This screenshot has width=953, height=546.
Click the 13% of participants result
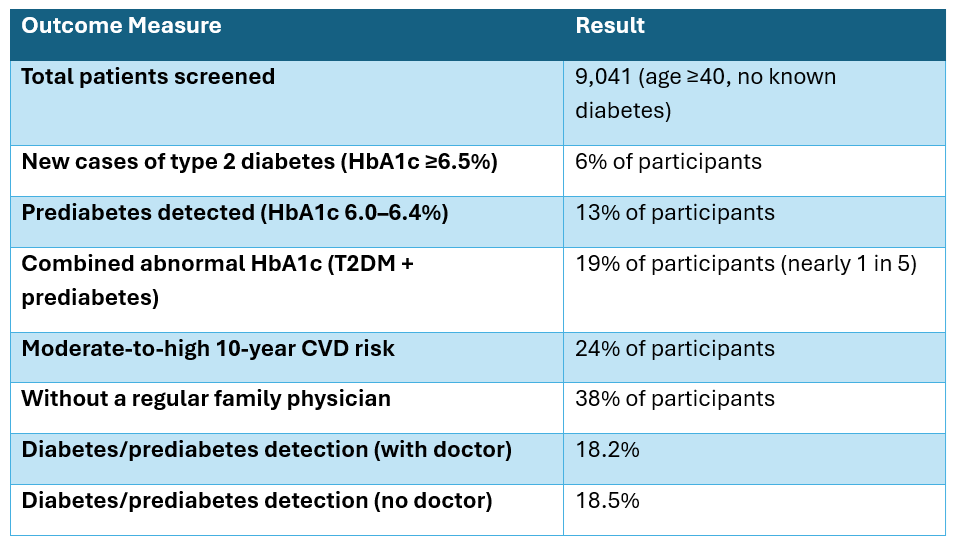click(674, 213)
